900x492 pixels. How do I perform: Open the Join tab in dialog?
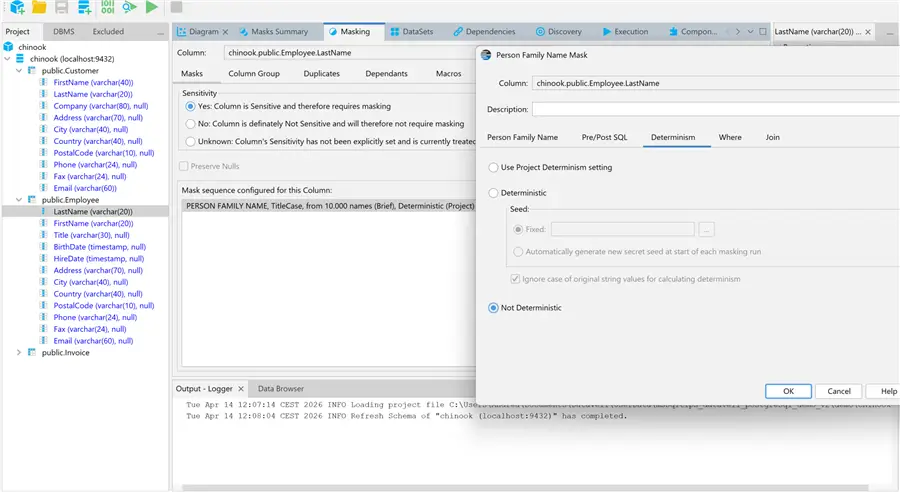point(773,137)
